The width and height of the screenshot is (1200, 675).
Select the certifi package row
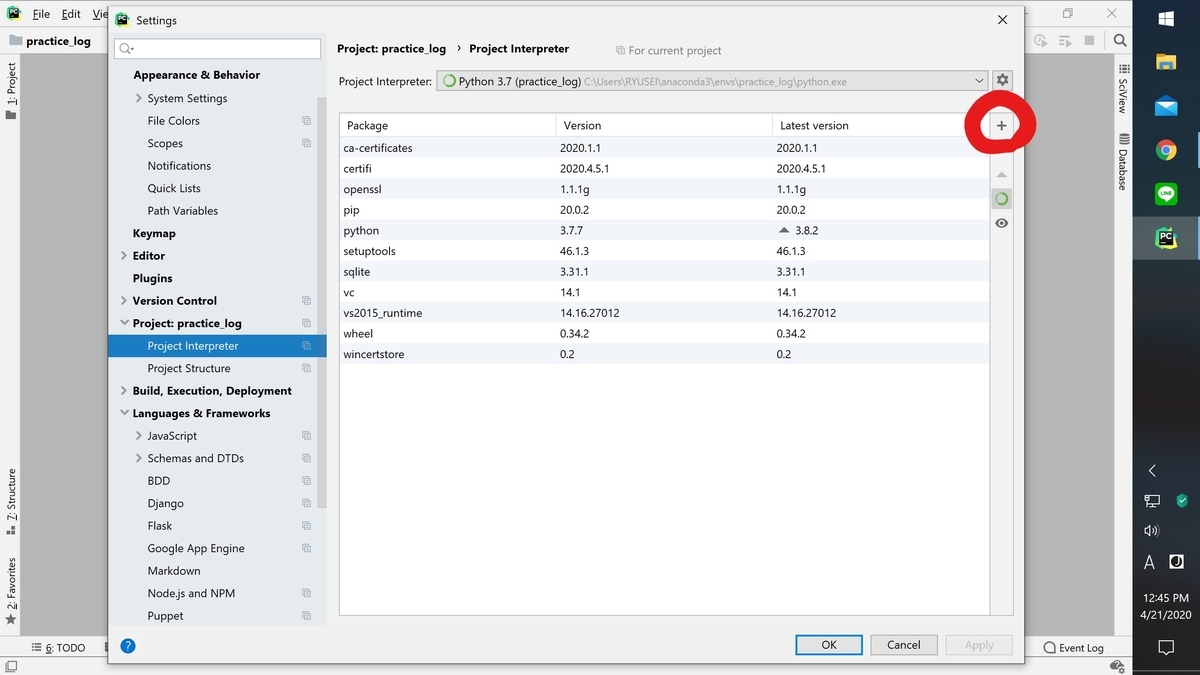664,169
